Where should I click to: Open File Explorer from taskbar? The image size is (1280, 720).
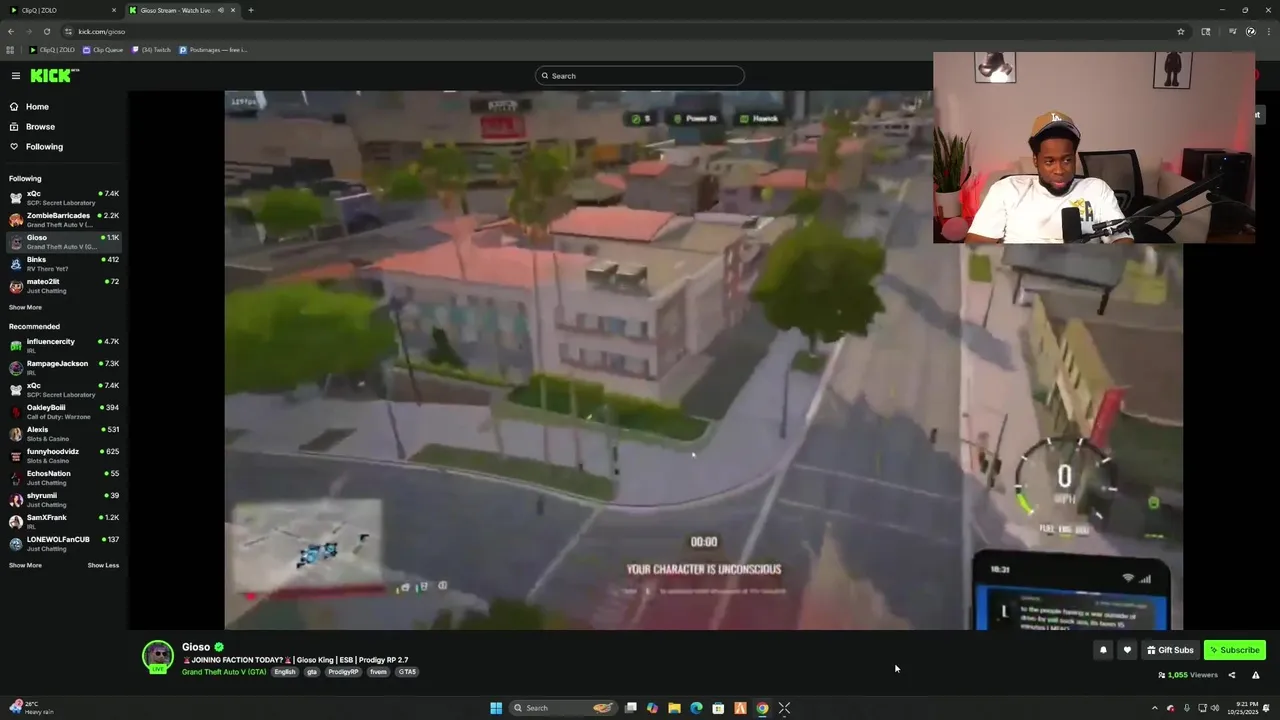pyautogui.click(x=674, y=708)
